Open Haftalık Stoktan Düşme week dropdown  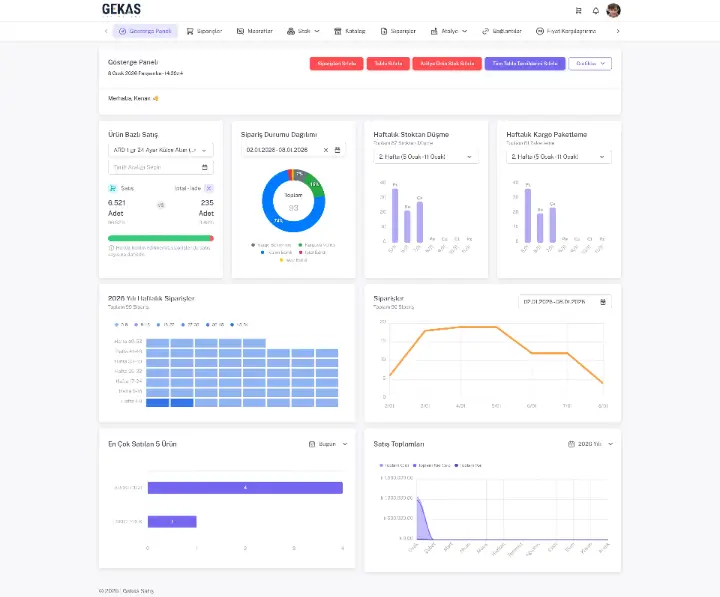425,157
